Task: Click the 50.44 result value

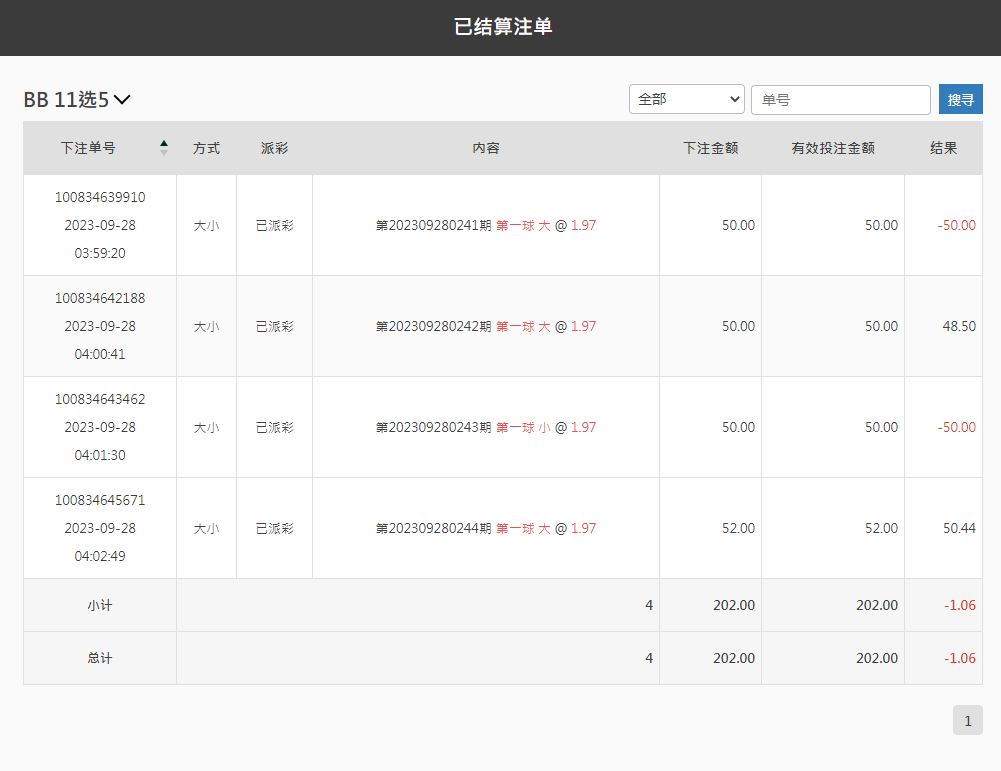Action: 958,528
